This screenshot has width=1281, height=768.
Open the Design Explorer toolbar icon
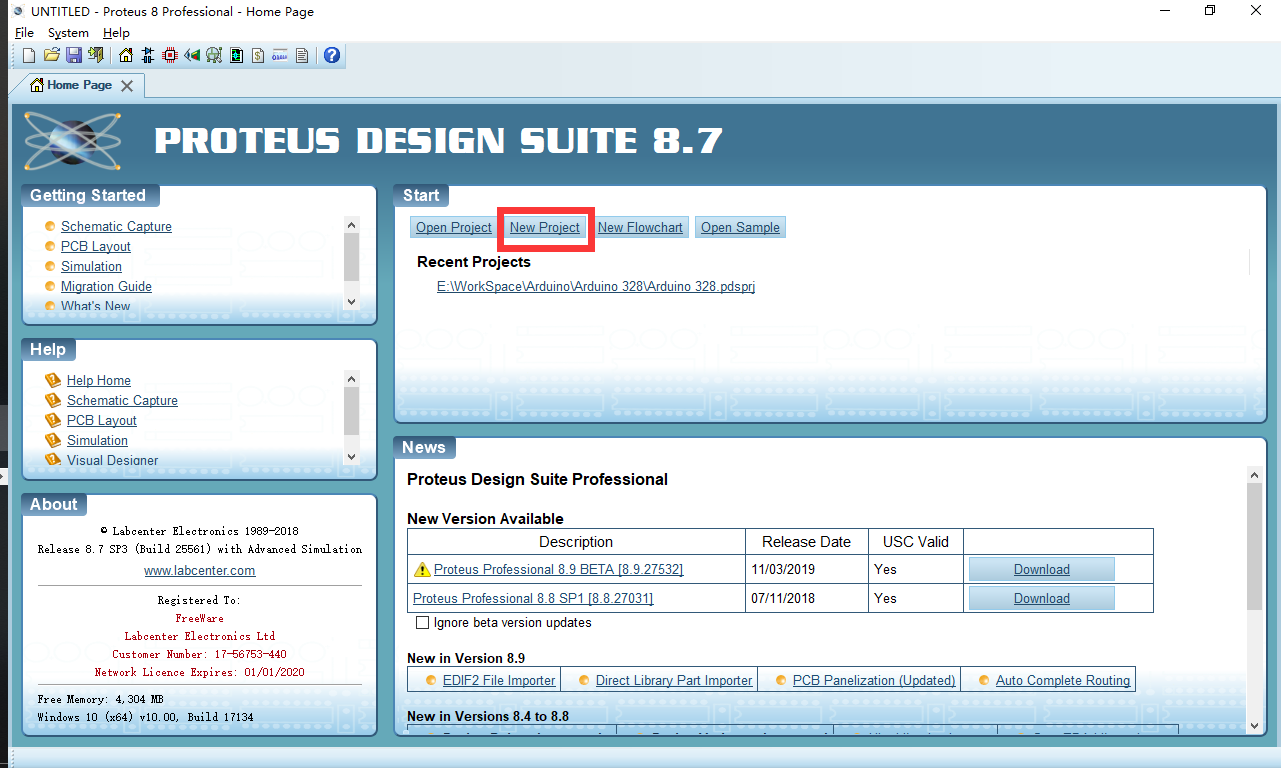tap(236, 55)
